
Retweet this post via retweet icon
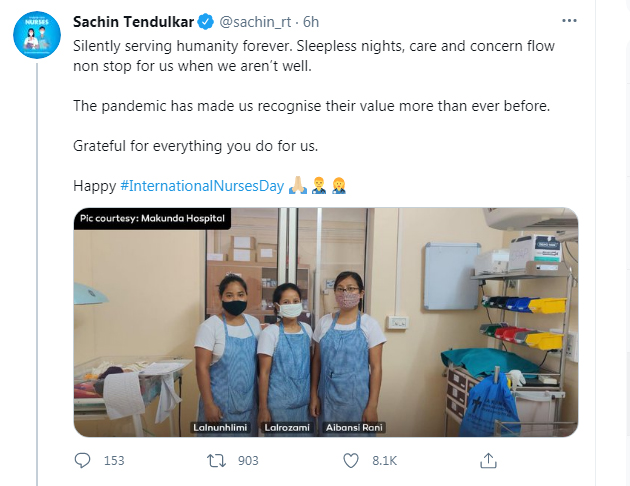click(x=216, y=460)
